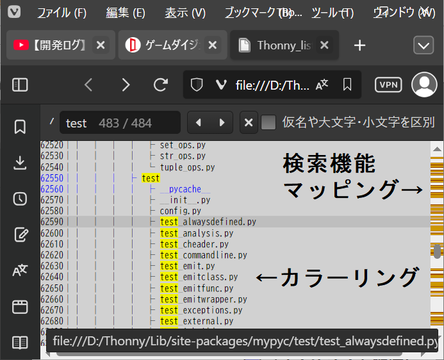Open test_alwaysdefined.py entry
Screen dimensions: 444x360
click(x=208, y=222)
